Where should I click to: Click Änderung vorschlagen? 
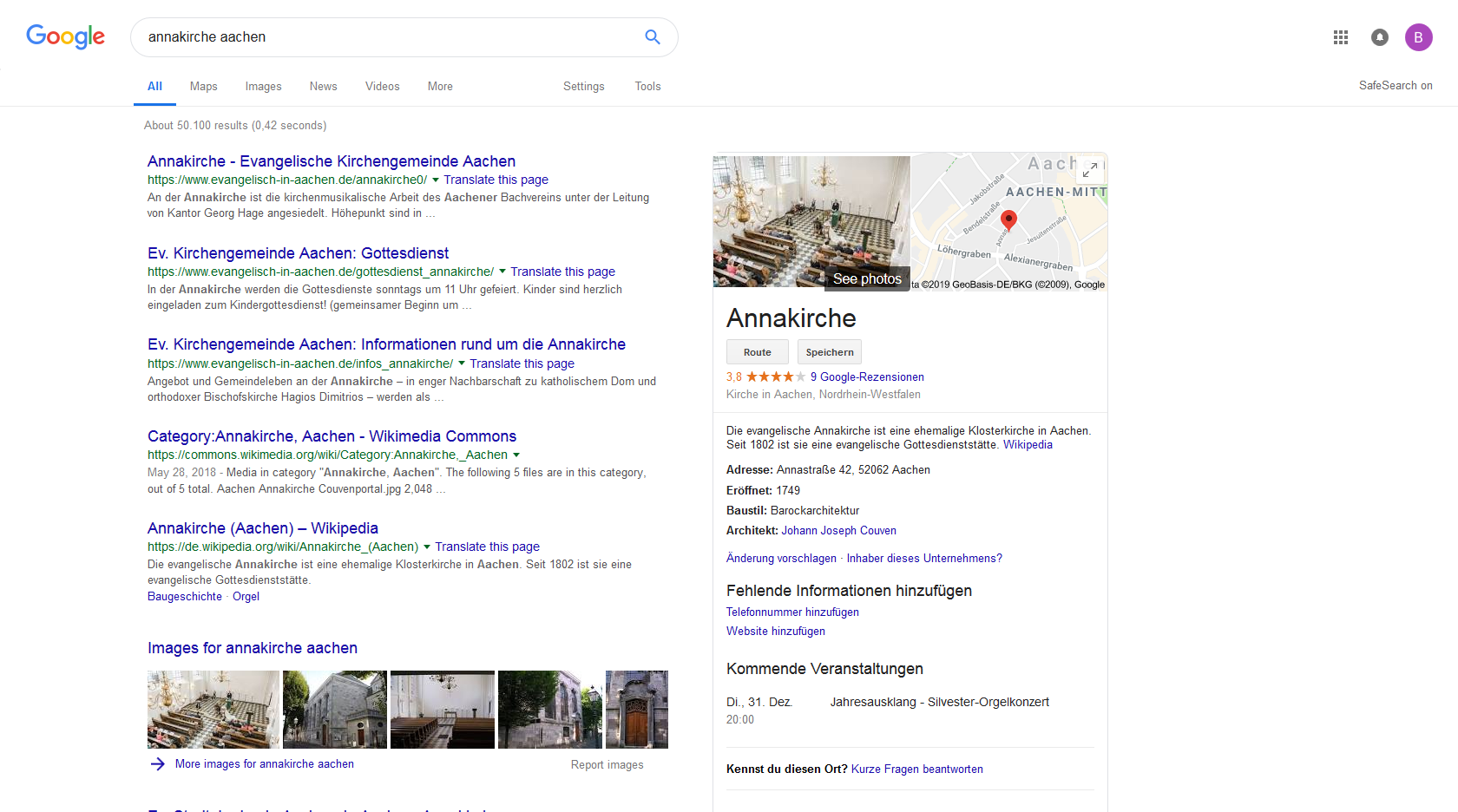(781, 558)
